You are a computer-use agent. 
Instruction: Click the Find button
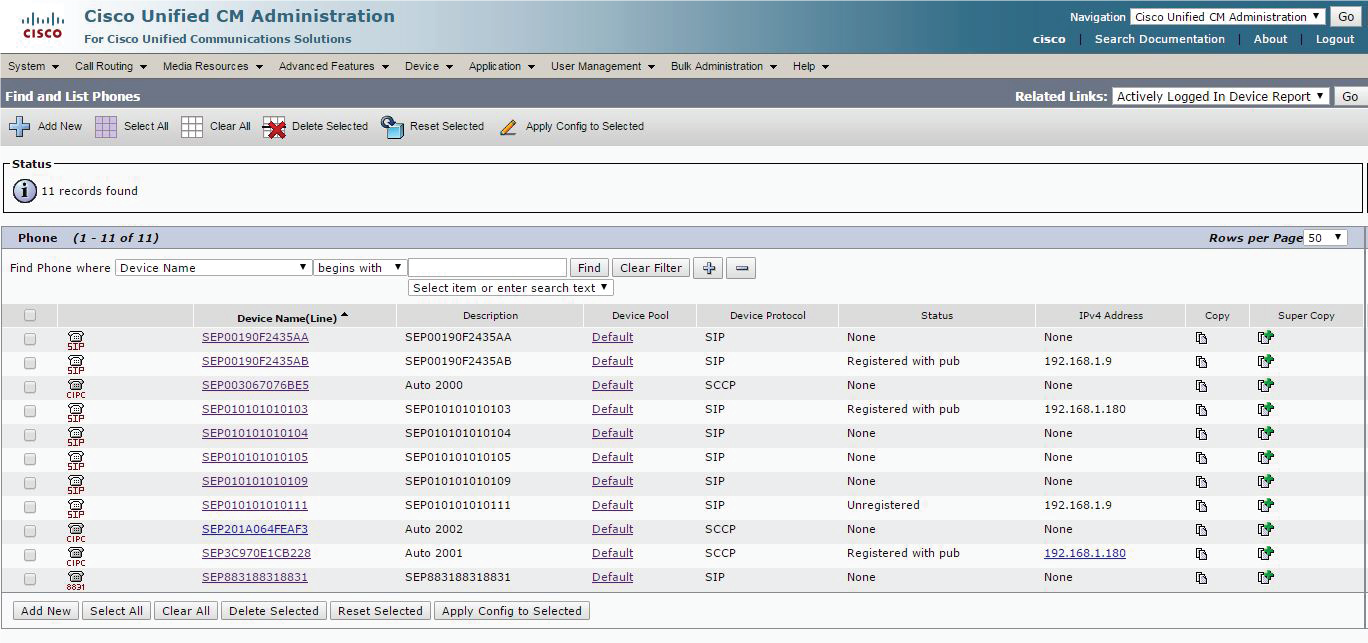(589, 268)
